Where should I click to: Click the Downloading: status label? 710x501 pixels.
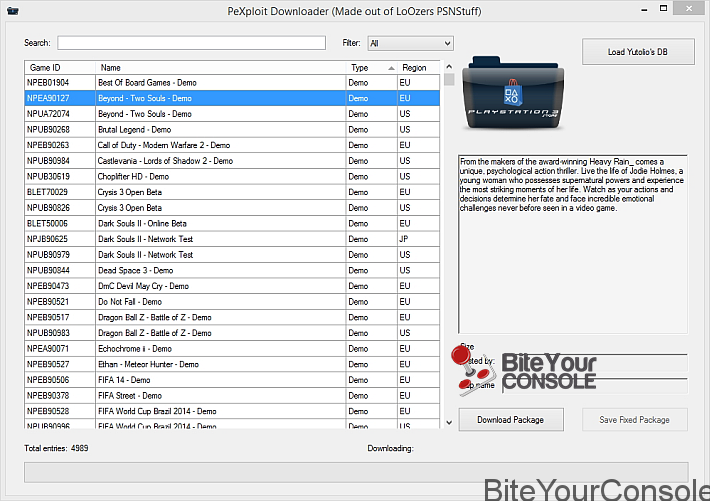[390, 448]
